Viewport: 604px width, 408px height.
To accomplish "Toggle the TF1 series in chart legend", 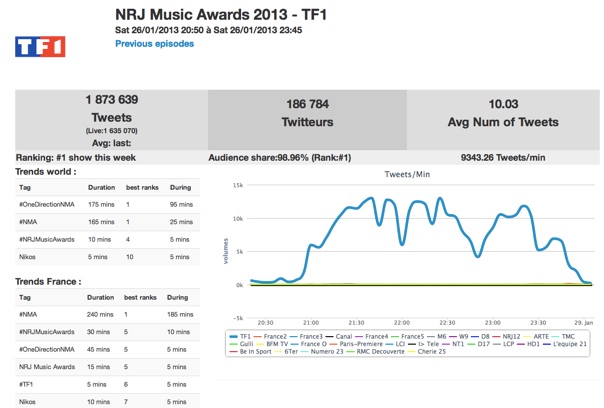I will pyautogui.click(x=245, y=337).
